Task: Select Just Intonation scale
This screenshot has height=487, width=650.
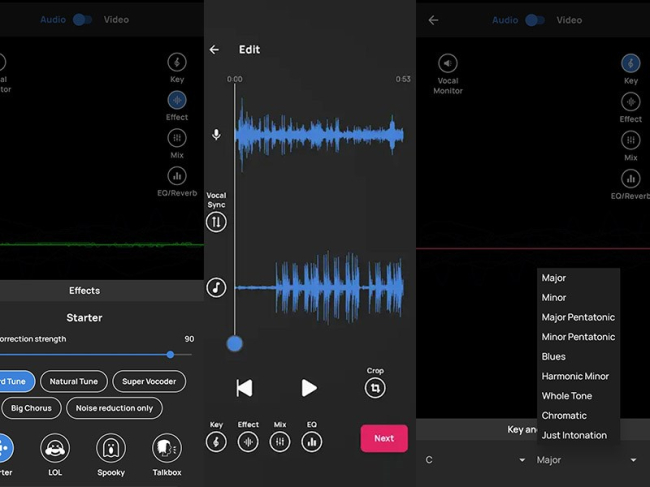Action: click(578, 435)
